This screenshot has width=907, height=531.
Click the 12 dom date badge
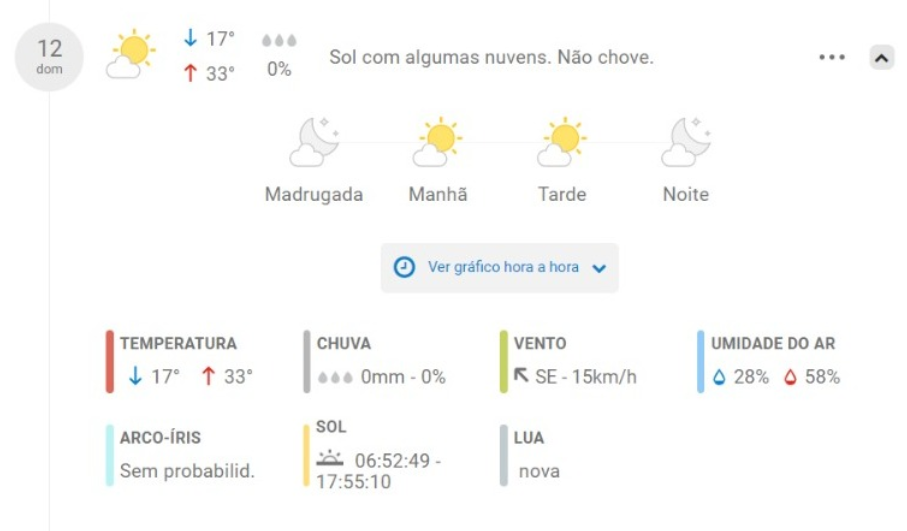tap(49, 57)
